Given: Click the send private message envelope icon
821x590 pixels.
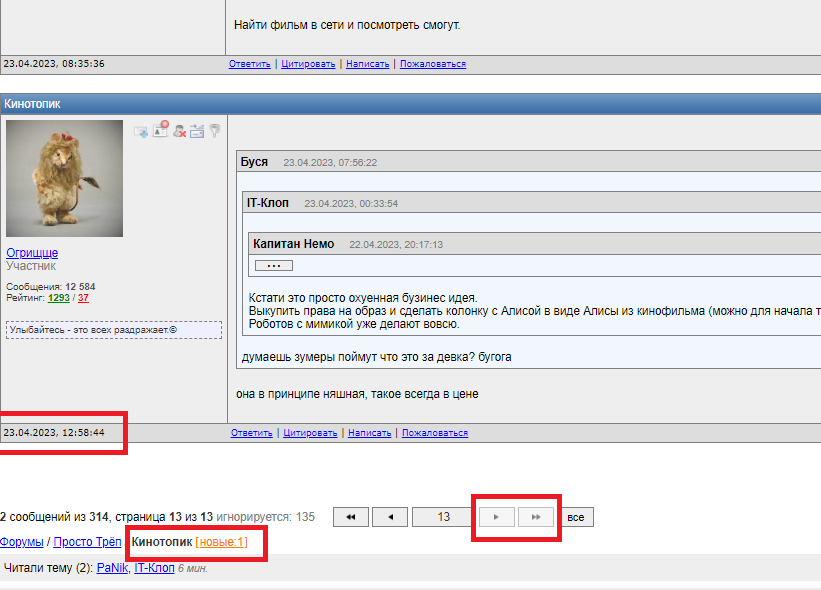Looking at the screenshot, I should tap(142, 131).
